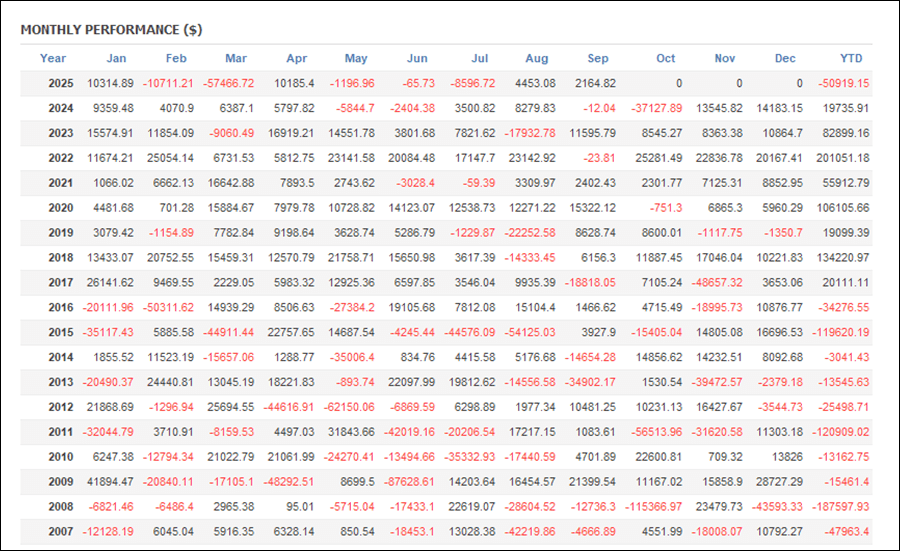Viewport: 900px width, 551px height.
Task: Select the Mar column header
Action: click(x=236, y=58)
